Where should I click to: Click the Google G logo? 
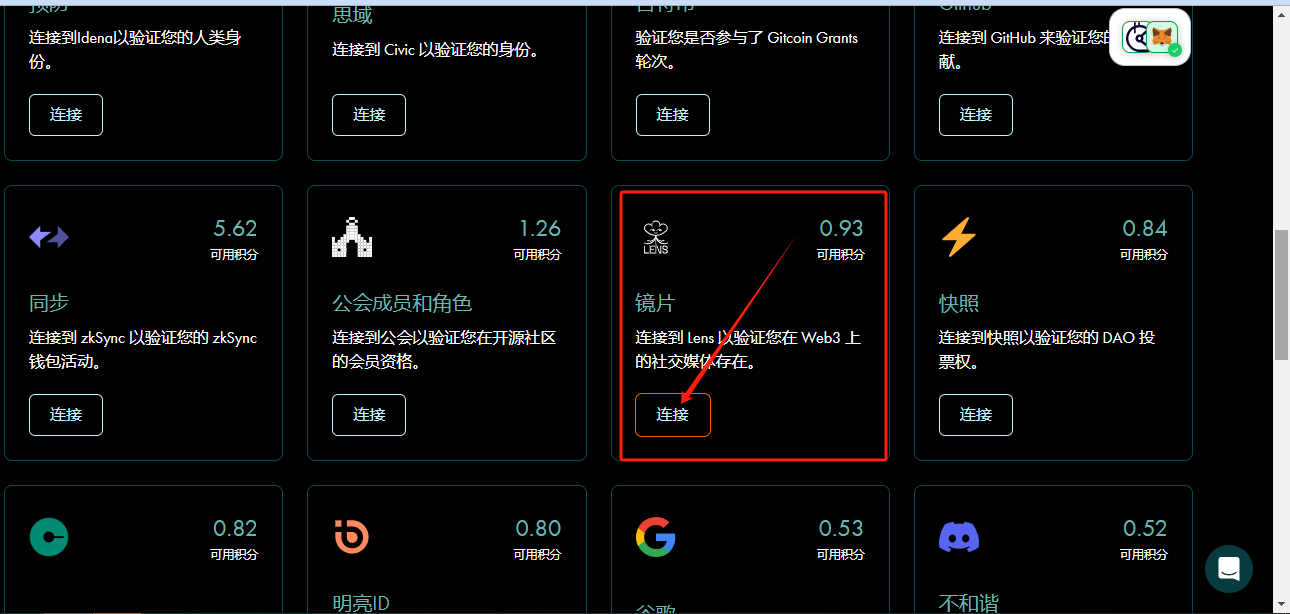(x=655, y=537)
